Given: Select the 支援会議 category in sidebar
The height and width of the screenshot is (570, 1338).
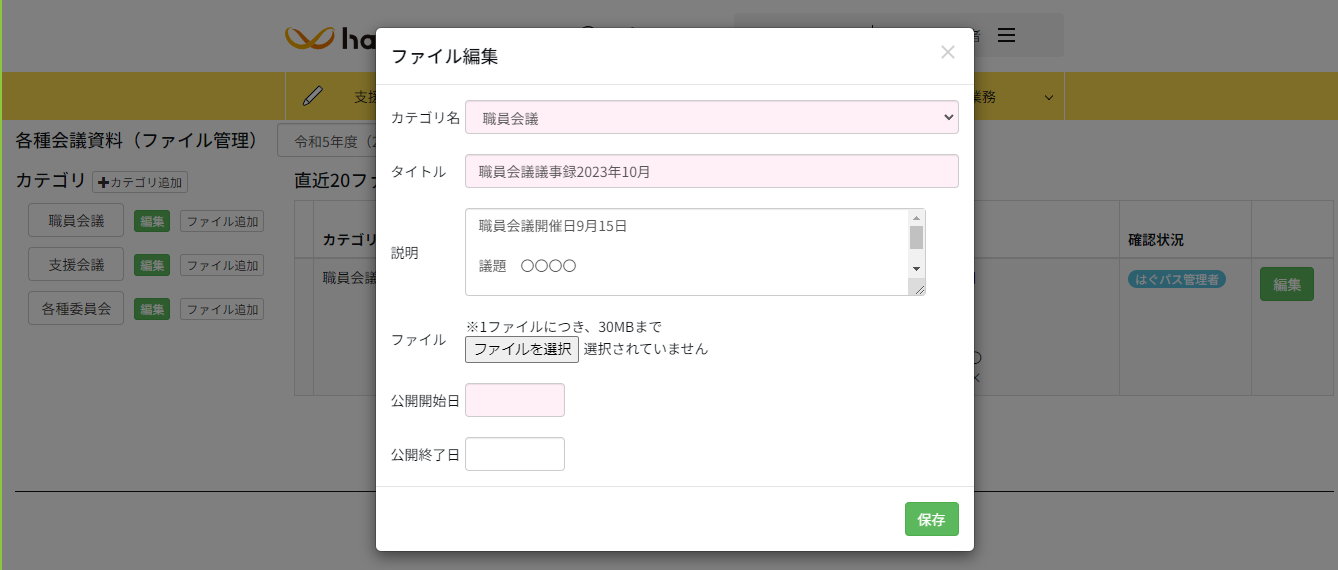Looking at the screenshot, I should (x=76, y=264).
